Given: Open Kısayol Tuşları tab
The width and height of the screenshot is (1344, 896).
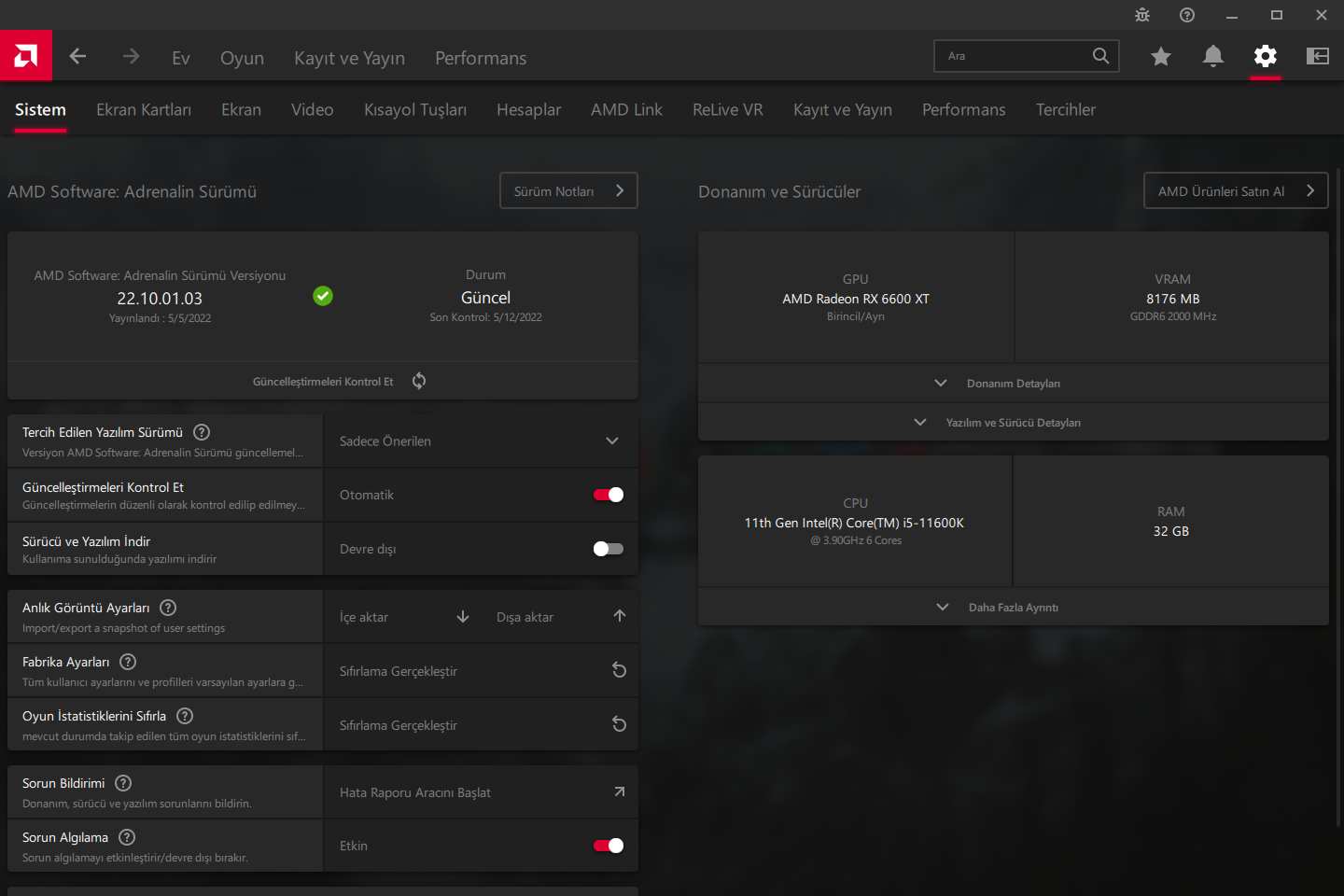Looking at the screenshot, I should tap(415, 110).
